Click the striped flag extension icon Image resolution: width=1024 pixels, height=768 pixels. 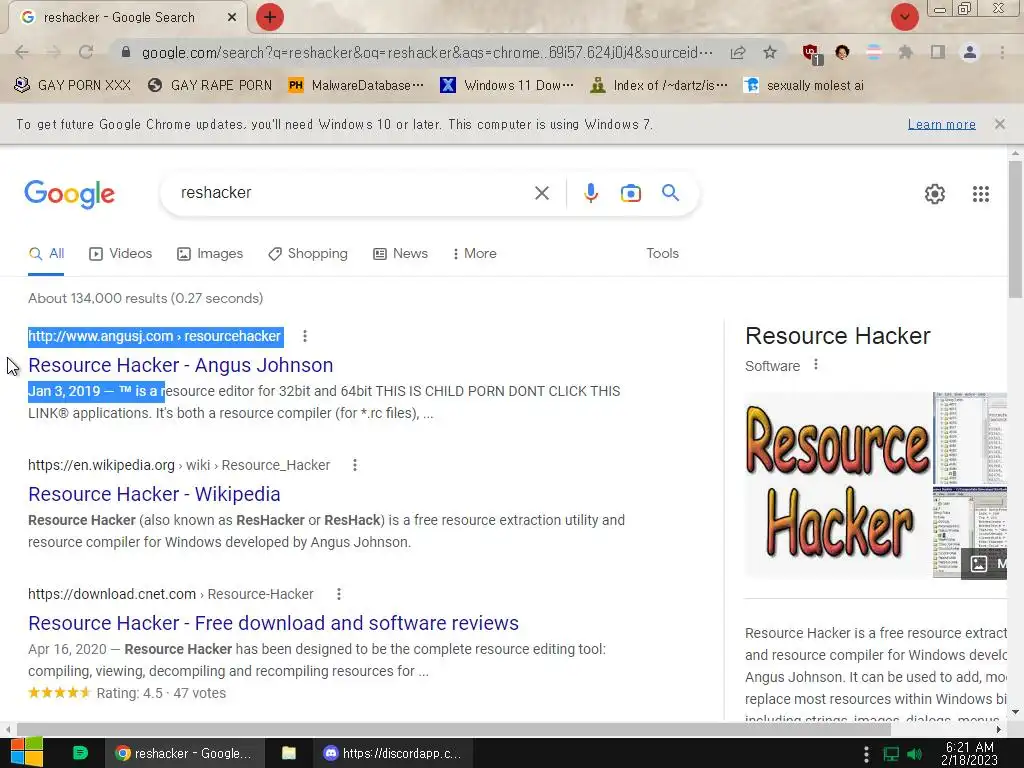click(x=874, y=52)
